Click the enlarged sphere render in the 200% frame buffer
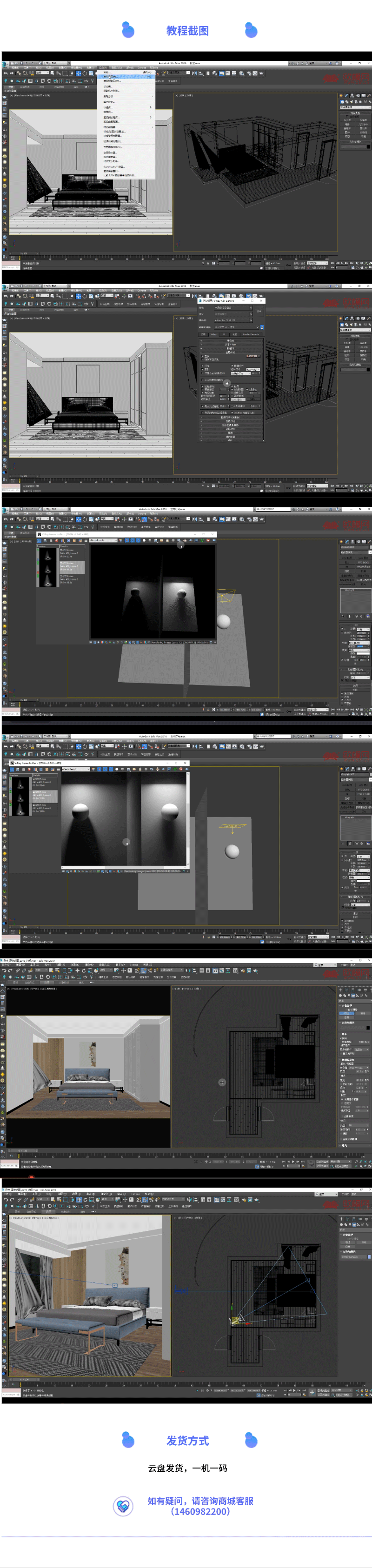 pyautogui.click(x=124, y=819)
